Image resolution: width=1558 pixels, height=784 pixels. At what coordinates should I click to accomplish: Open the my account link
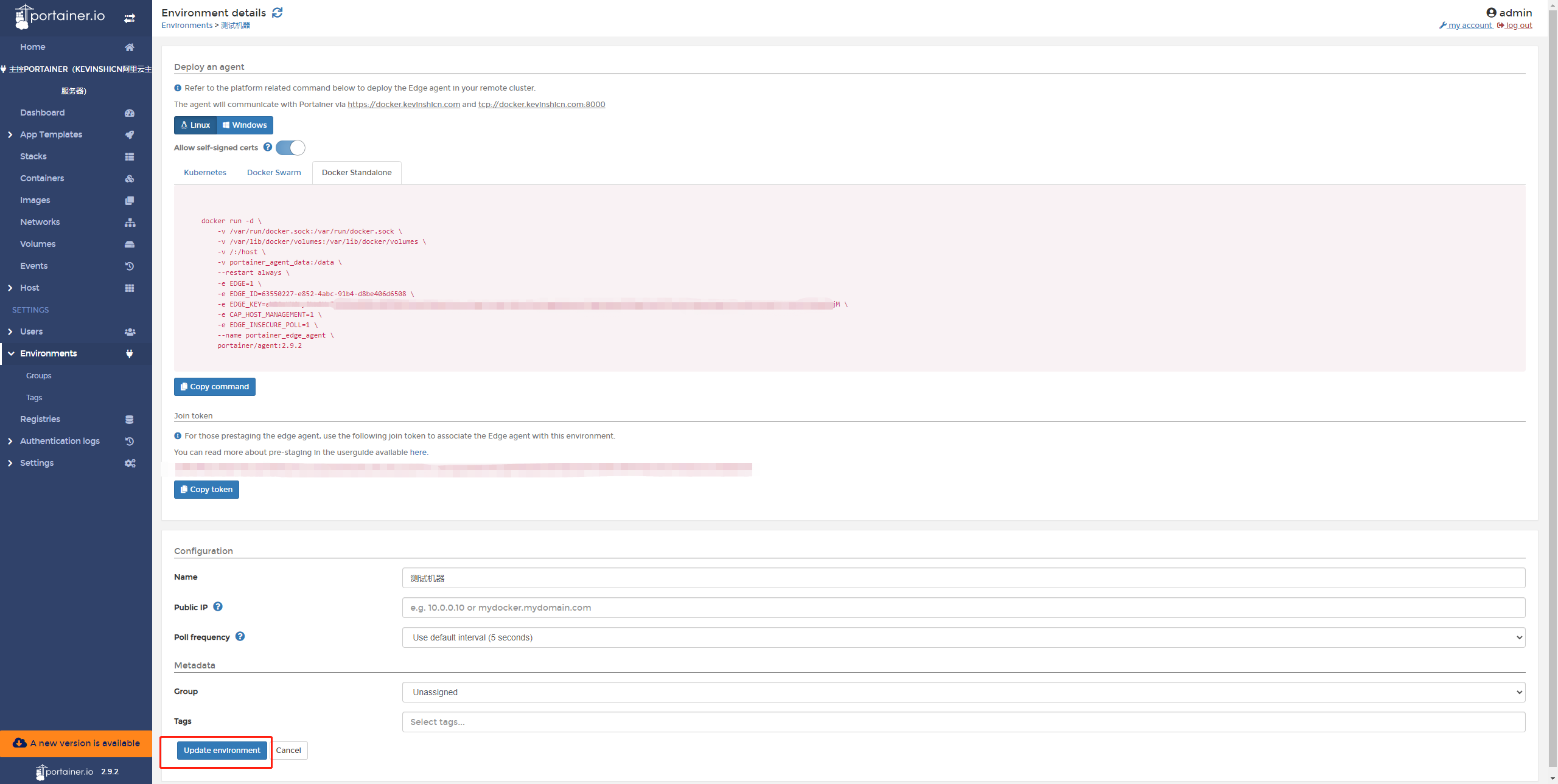(1465, 26)
